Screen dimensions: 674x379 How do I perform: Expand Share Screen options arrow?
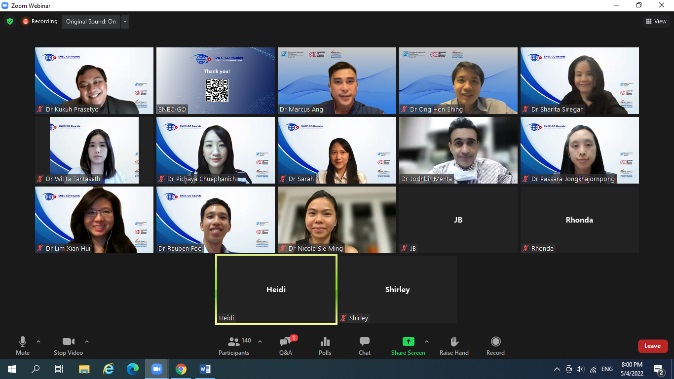point(426,342)
